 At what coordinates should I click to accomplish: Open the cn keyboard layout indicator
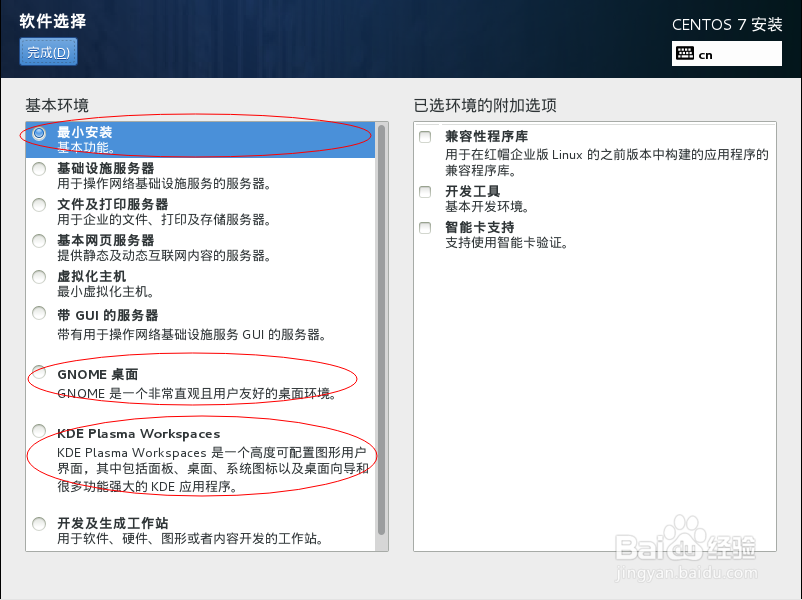pos(726,54)
